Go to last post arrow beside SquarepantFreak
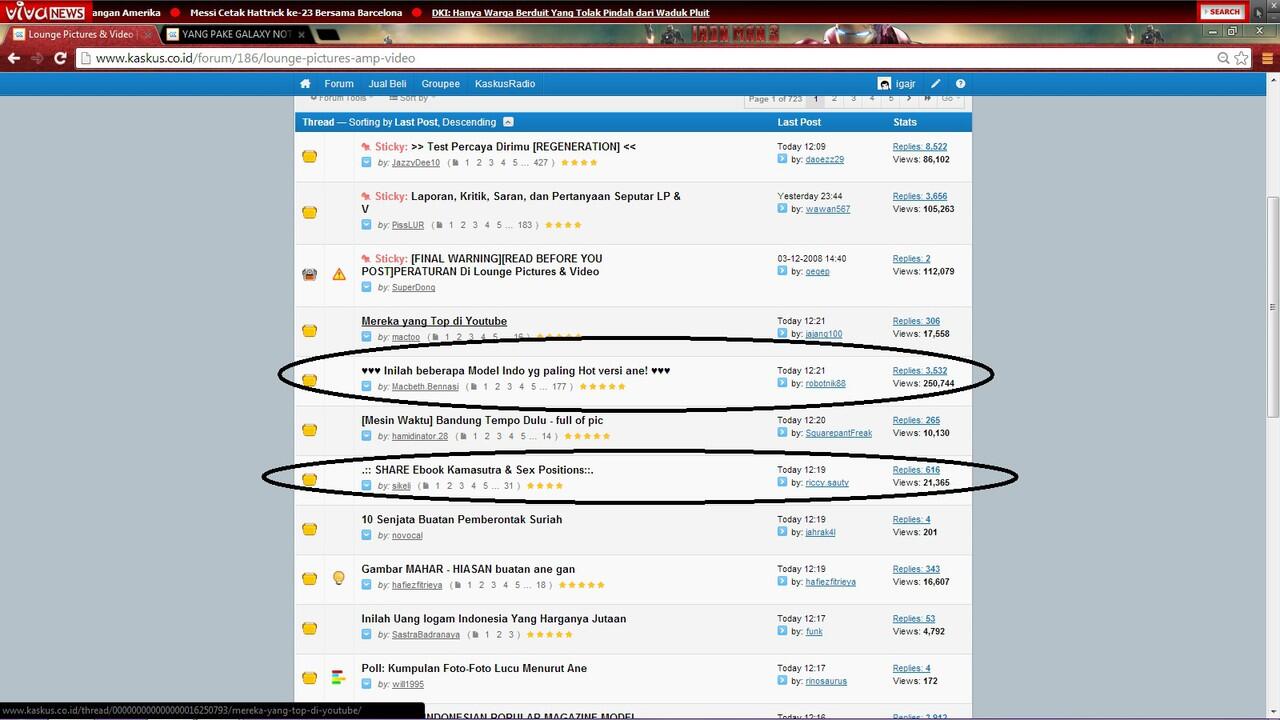 [783, 433]
